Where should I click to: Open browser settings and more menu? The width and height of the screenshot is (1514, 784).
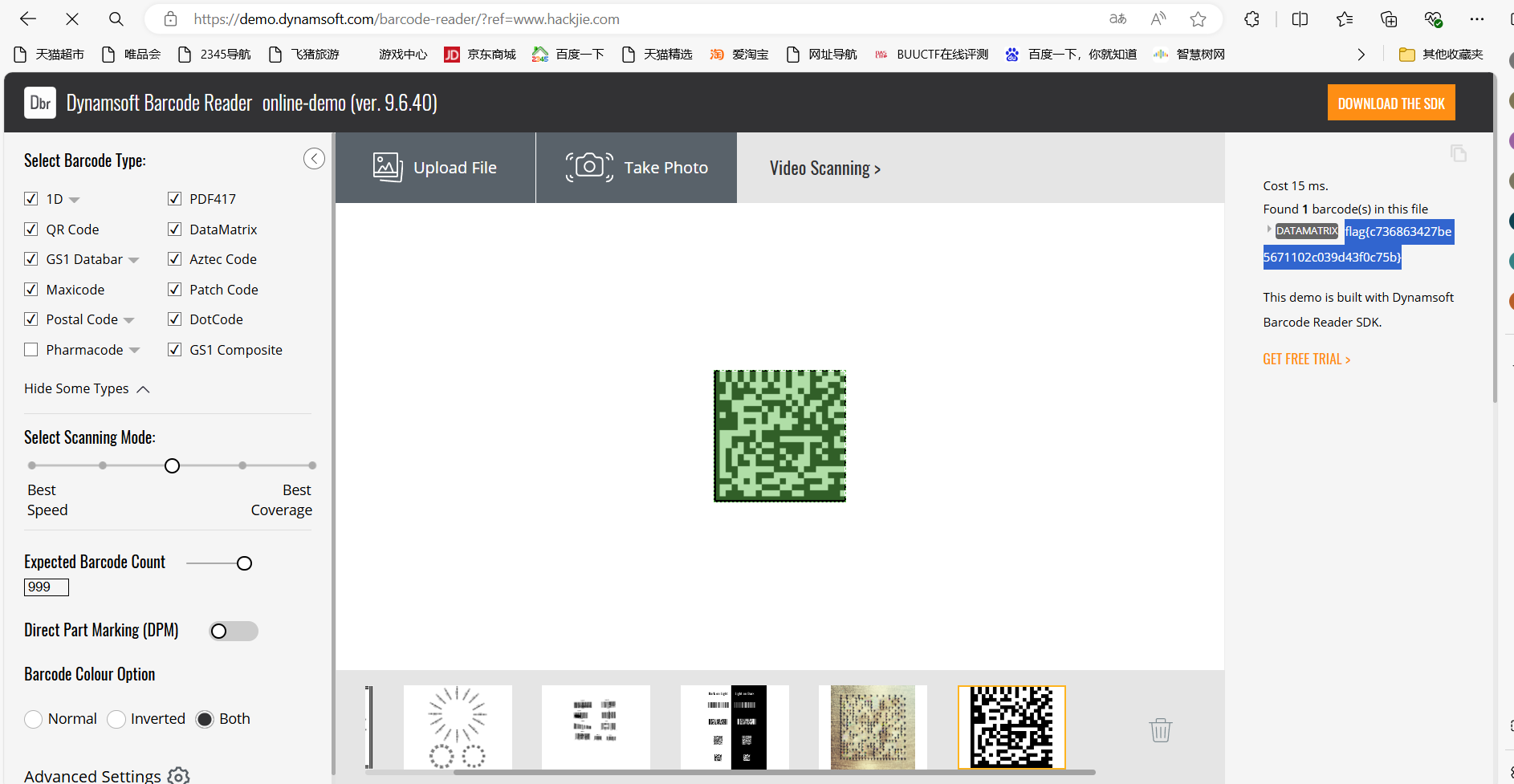pyautogui.click(x=1477, y=19)
